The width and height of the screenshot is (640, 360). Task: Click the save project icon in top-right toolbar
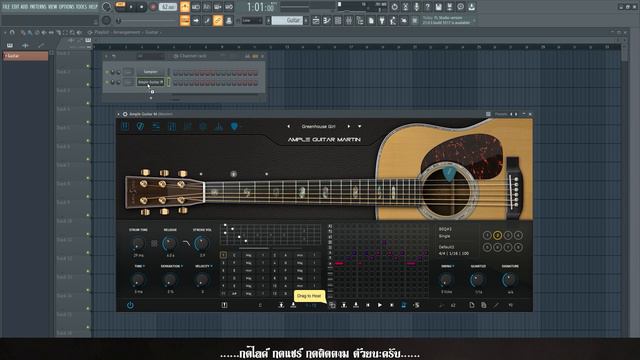point(438,7)
